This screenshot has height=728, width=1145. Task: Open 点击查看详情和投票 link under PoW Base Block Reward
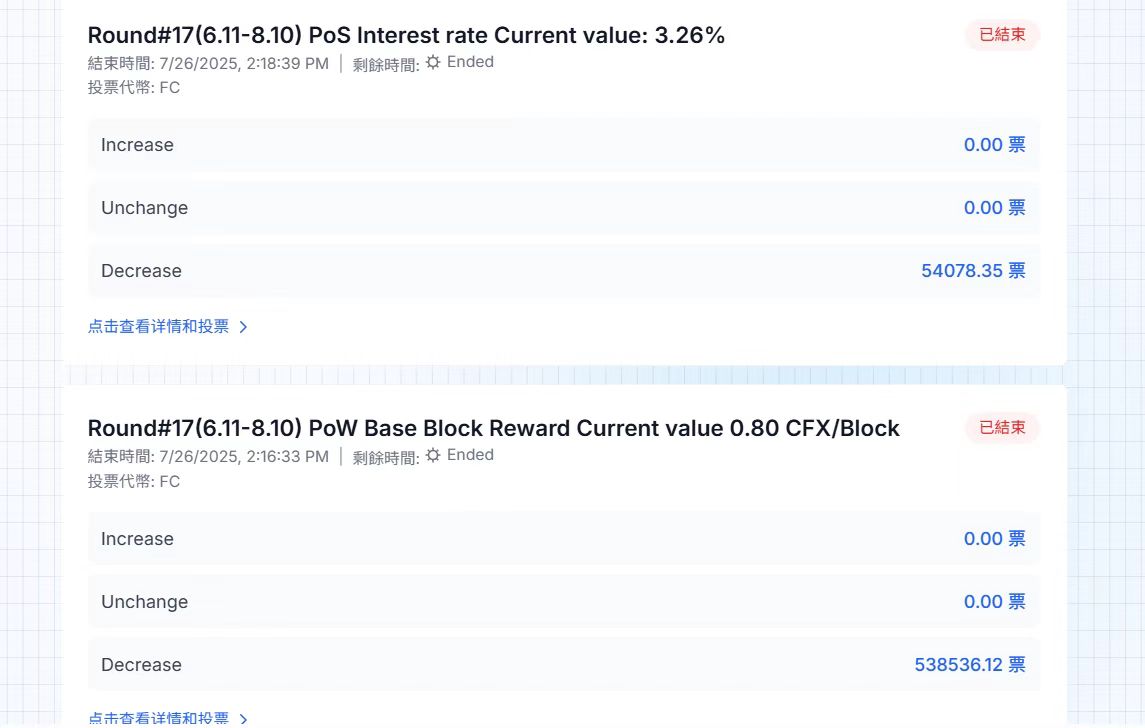point(158,719)
